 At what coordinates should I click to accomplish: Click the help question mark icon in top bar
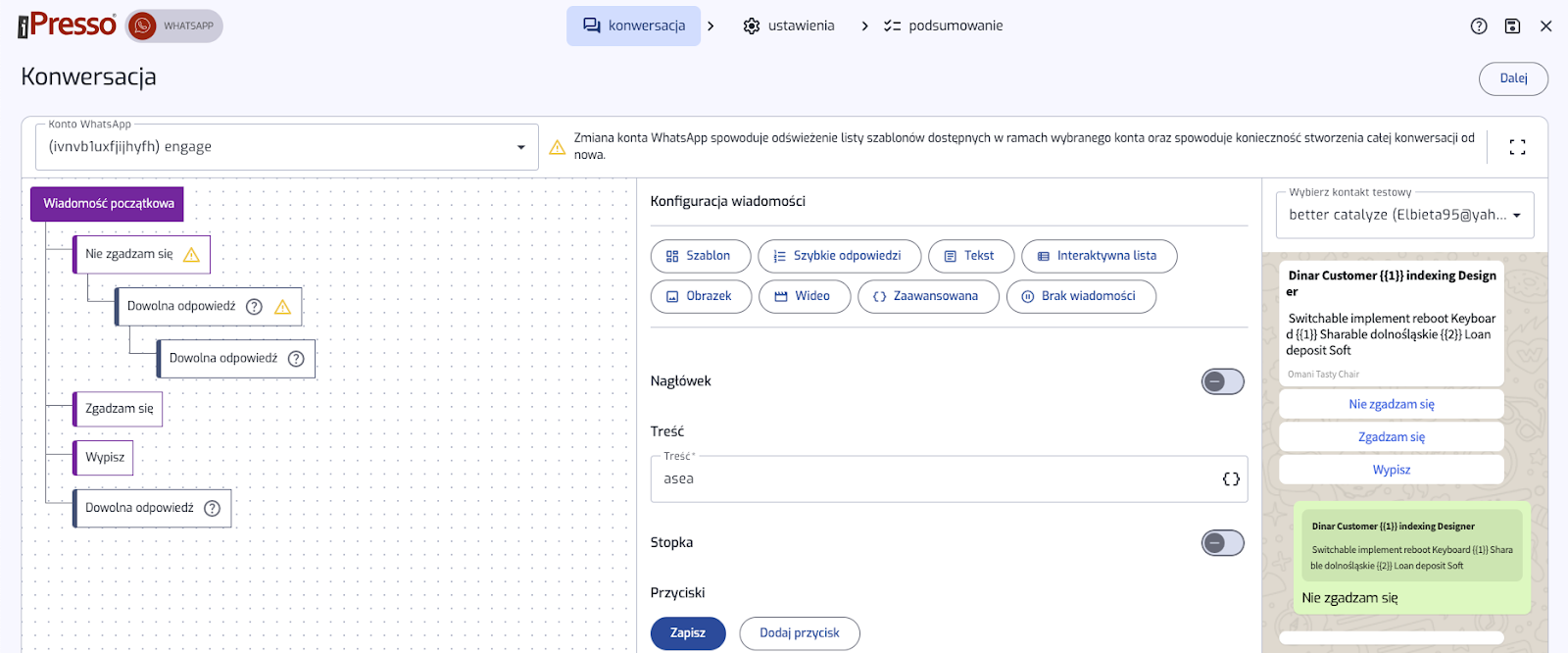(x=1479, y=26)
